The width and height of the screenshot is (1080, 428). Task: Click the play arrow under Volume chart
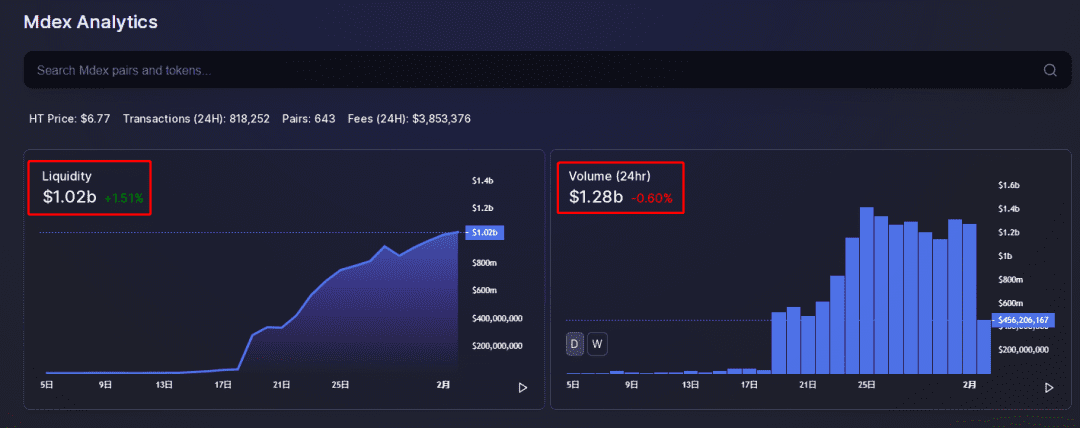[1049, 388]
